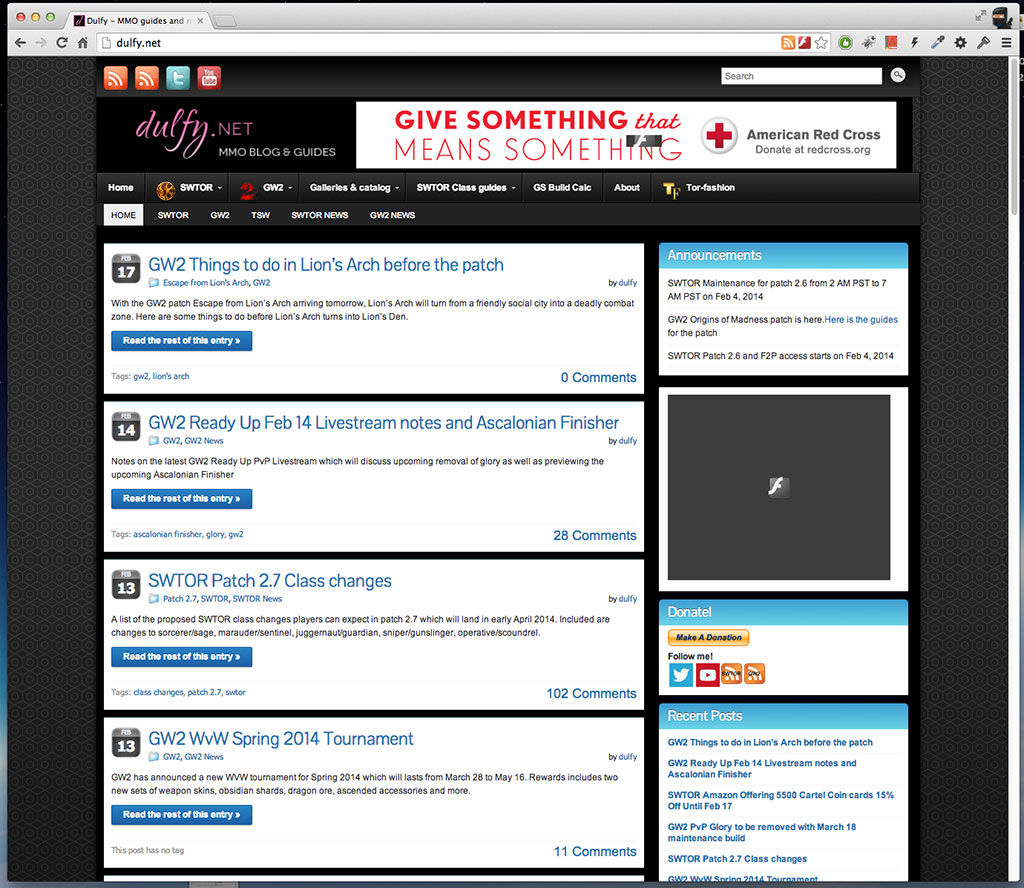Screen dimensions: 1024x888
Task: Open the Home item in main navigation
Action: click(121, 188)
